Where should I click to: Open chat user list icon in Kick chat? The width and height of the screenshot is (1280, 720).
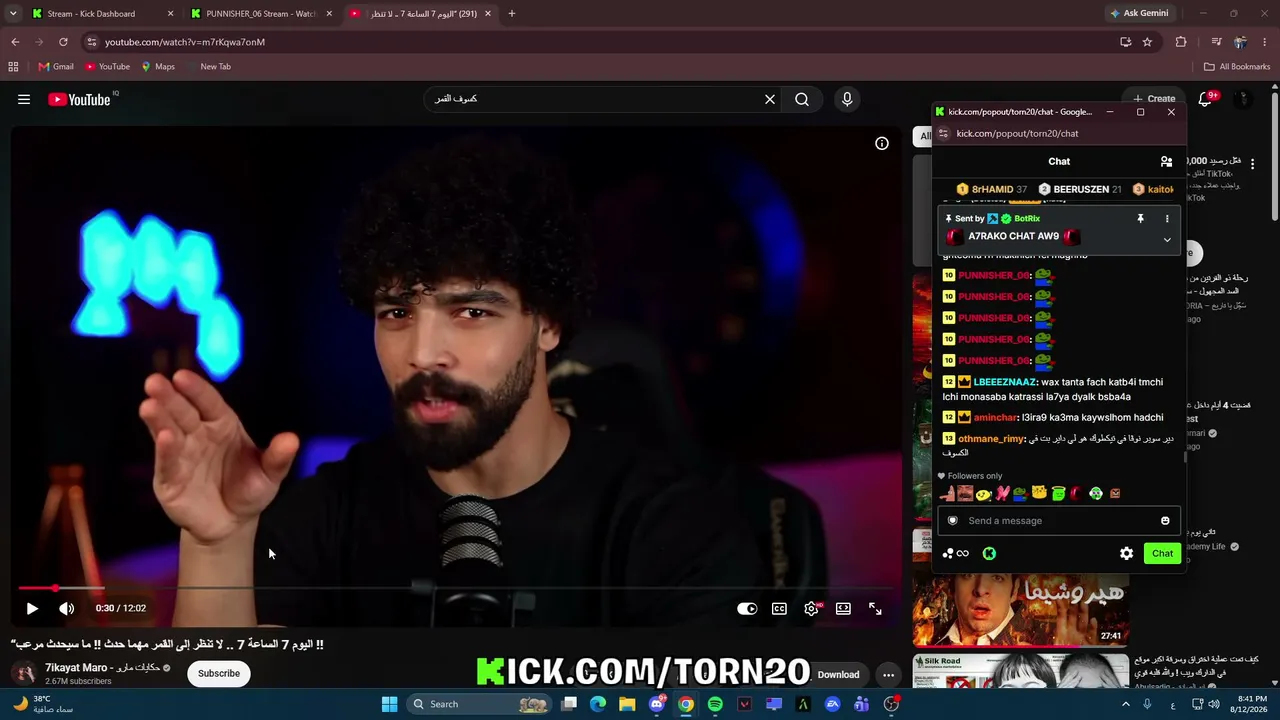pos(1166,161)
